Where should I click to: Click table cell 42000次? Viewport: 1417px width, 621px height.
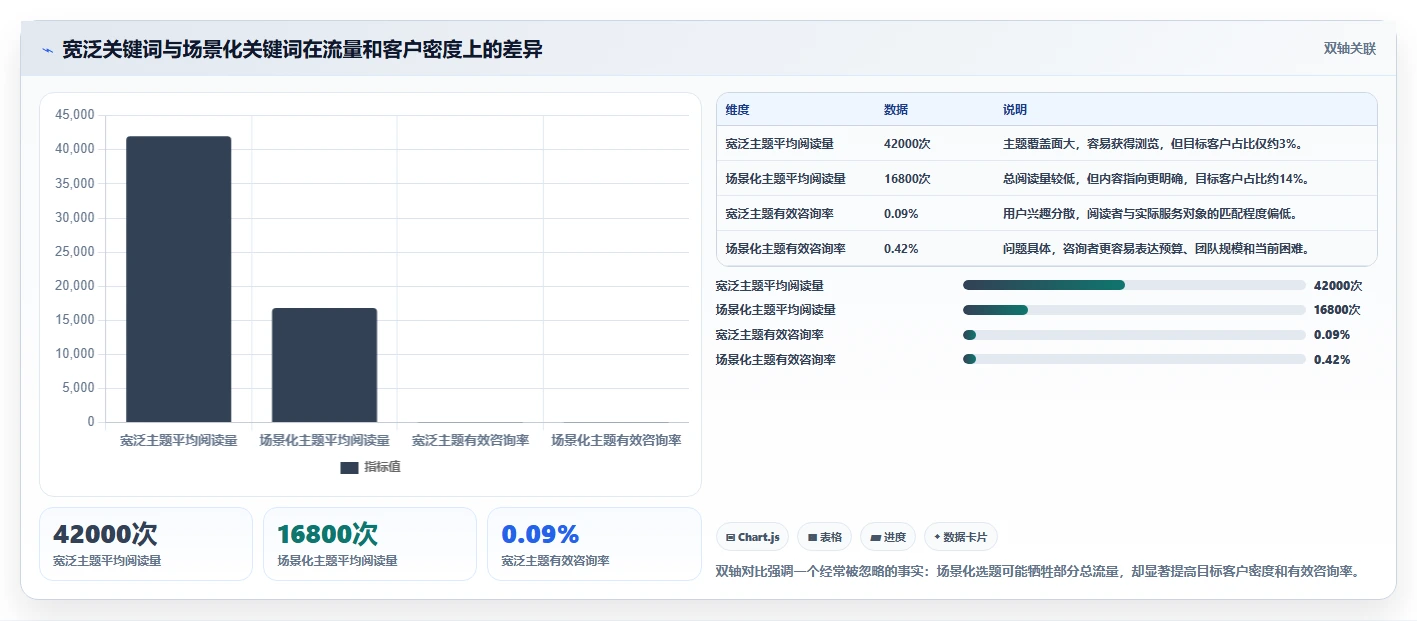(x=907, y=144)
